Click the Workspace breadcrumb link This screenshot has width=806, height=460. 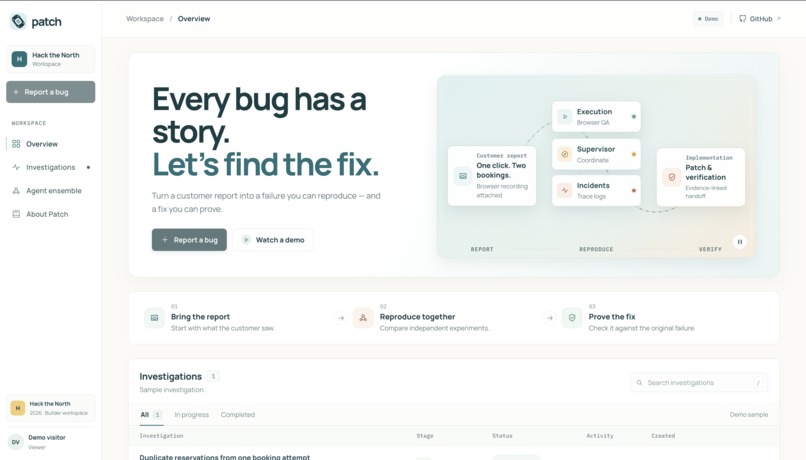coord(145,19)
